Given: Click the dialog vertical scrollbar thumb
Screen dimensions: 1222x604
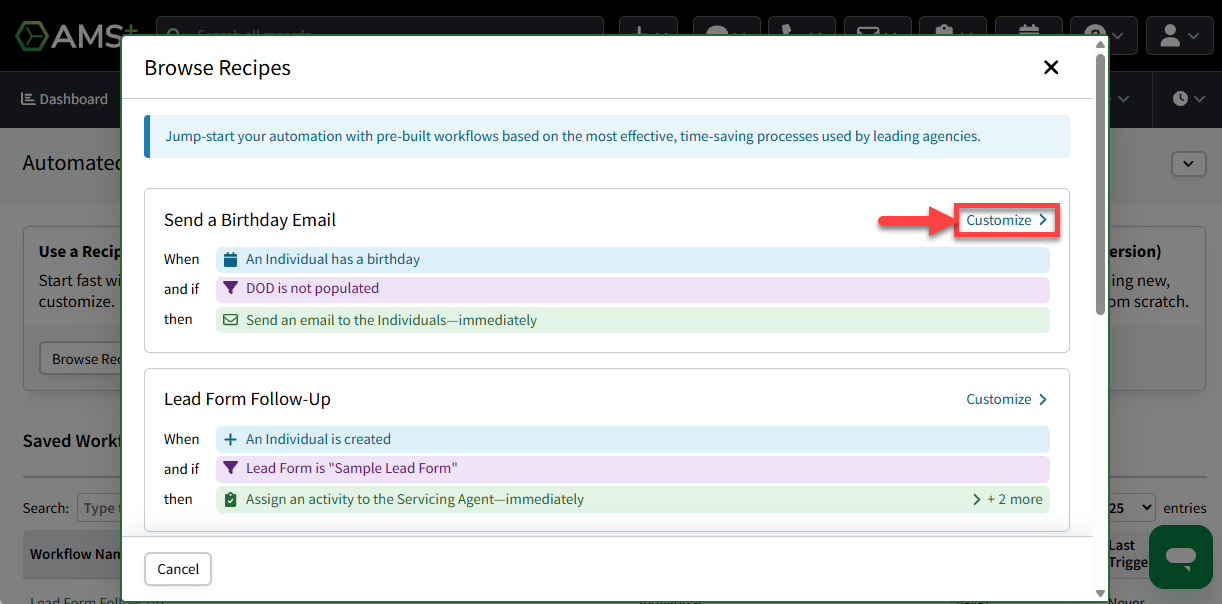Looking at the screenshot, I should 1101,184.
